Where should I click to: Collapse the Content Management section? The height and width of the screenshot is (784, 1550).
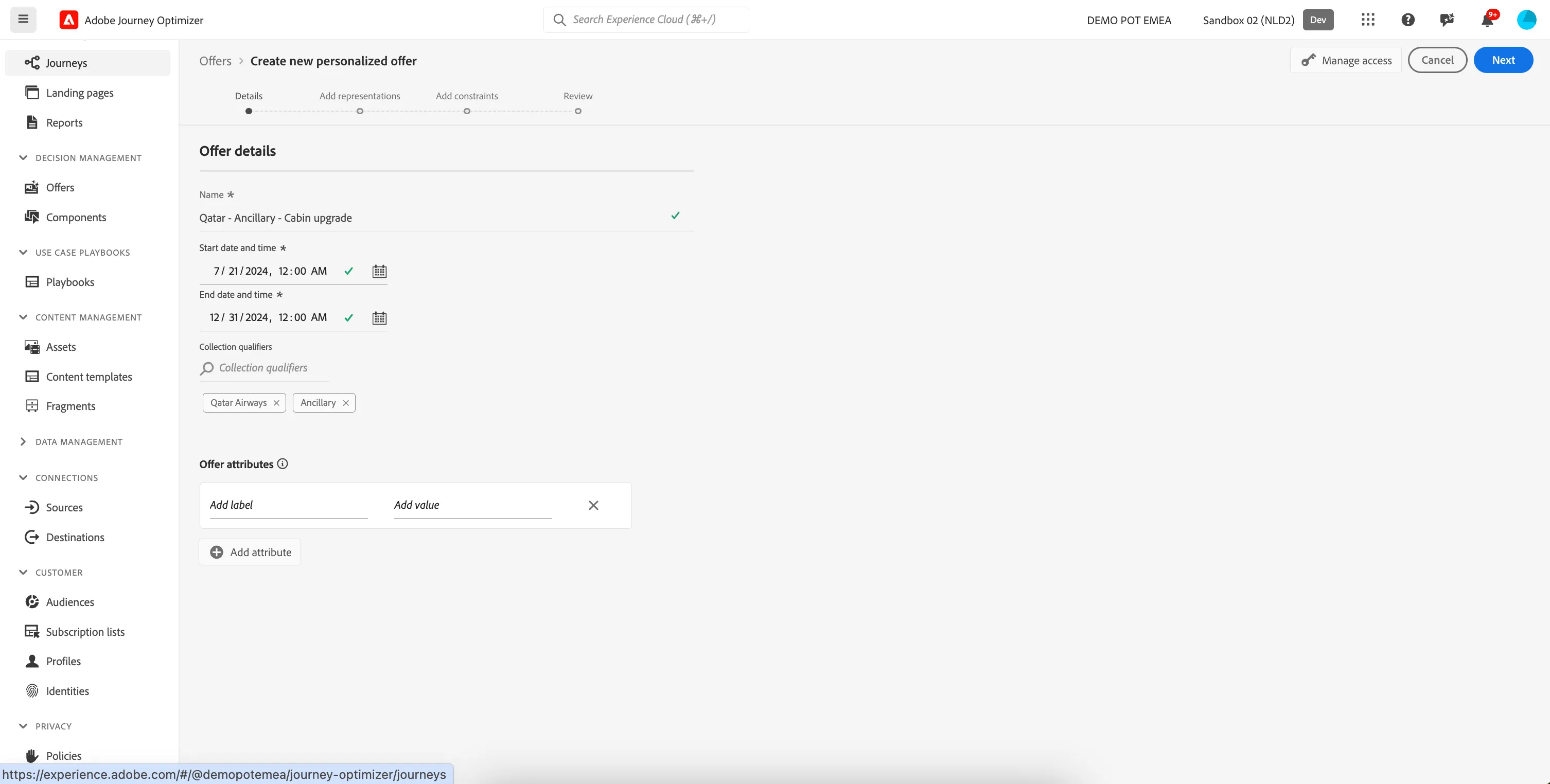pyautogui.click(x=23, y=318)
